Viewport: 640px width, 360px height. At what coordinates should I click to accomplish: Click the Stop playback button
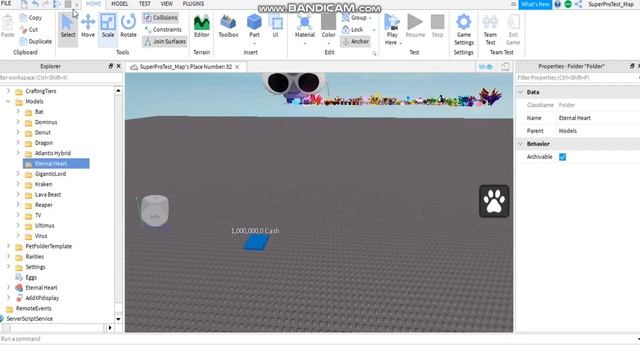point(437,26)
